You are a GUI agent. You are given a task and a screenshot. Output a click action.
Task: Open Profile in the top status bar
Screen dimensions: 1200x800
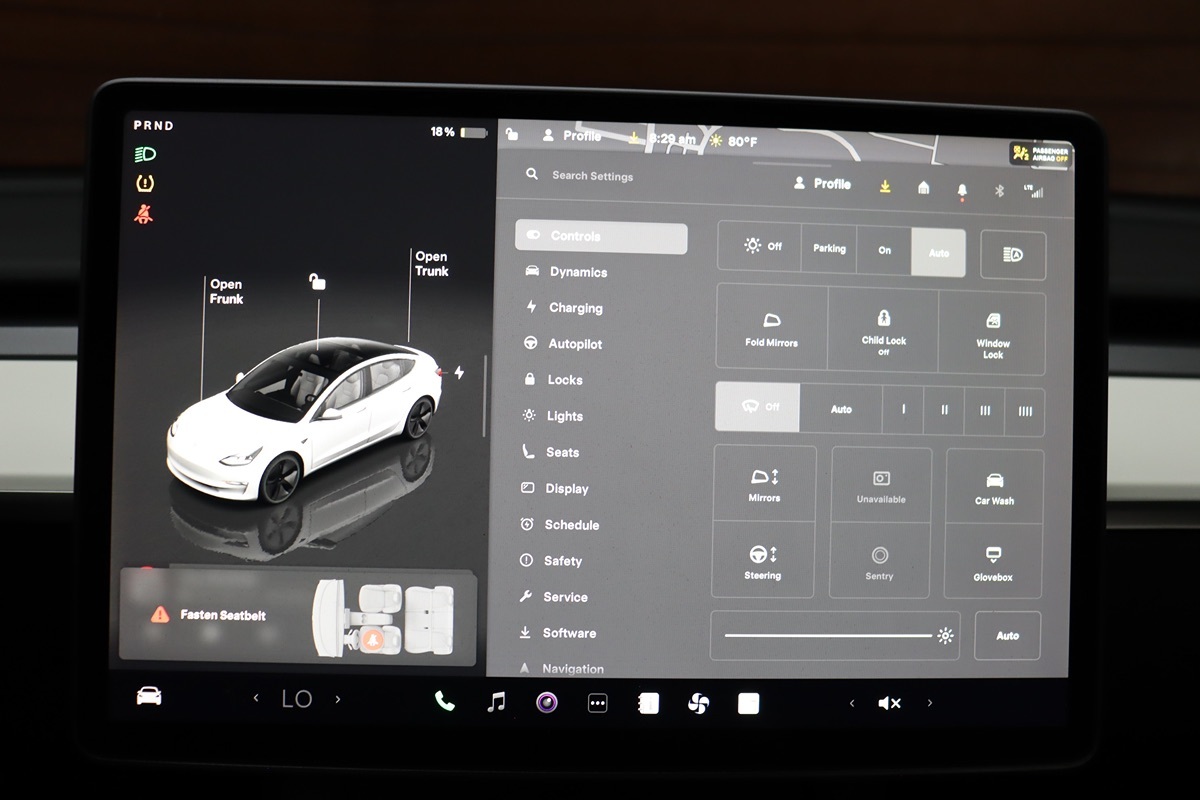coord(572,135)
